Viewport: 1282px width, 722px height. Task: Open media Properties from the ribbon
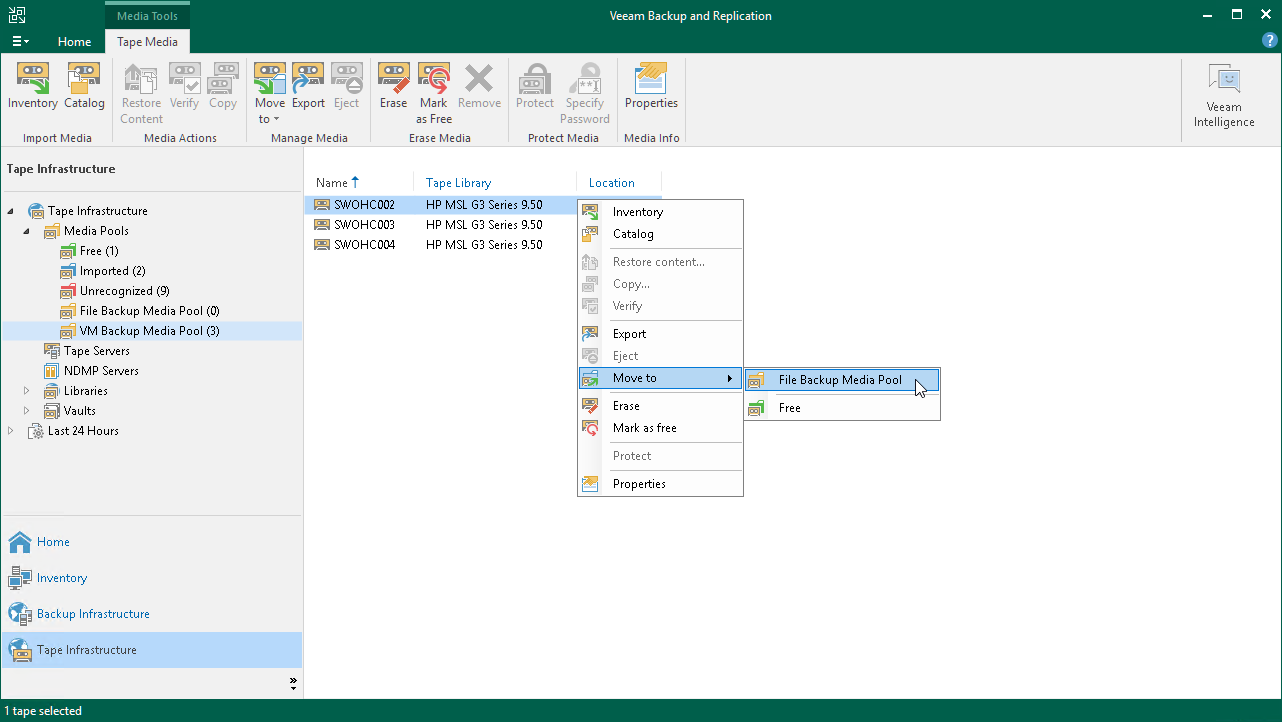click(651, 87)
